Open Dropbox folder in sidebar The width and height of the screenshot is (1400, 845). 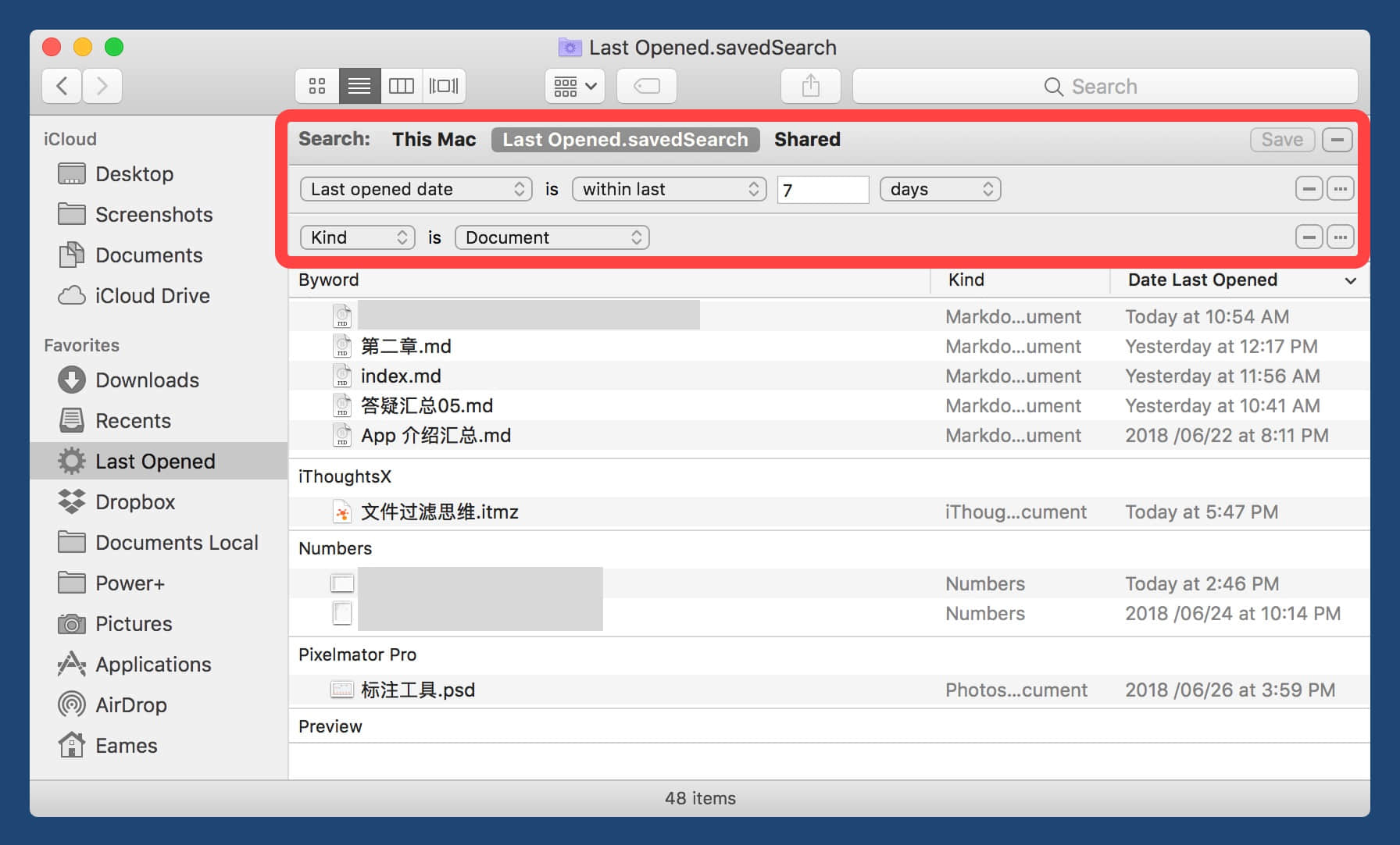coord(134,502)
